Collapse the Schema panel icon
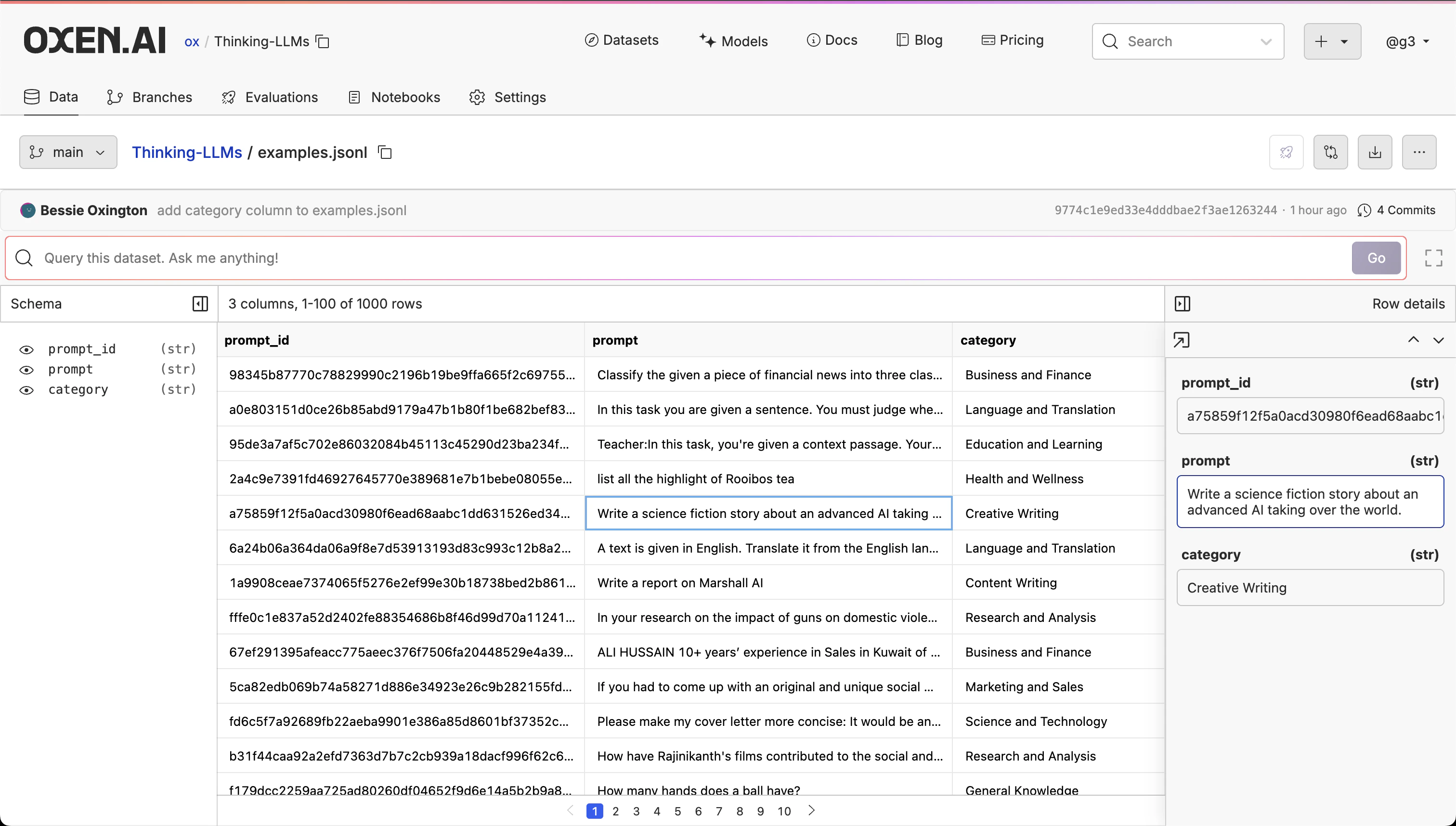This screenshot has width=1456, height=826. coord(200,304)
